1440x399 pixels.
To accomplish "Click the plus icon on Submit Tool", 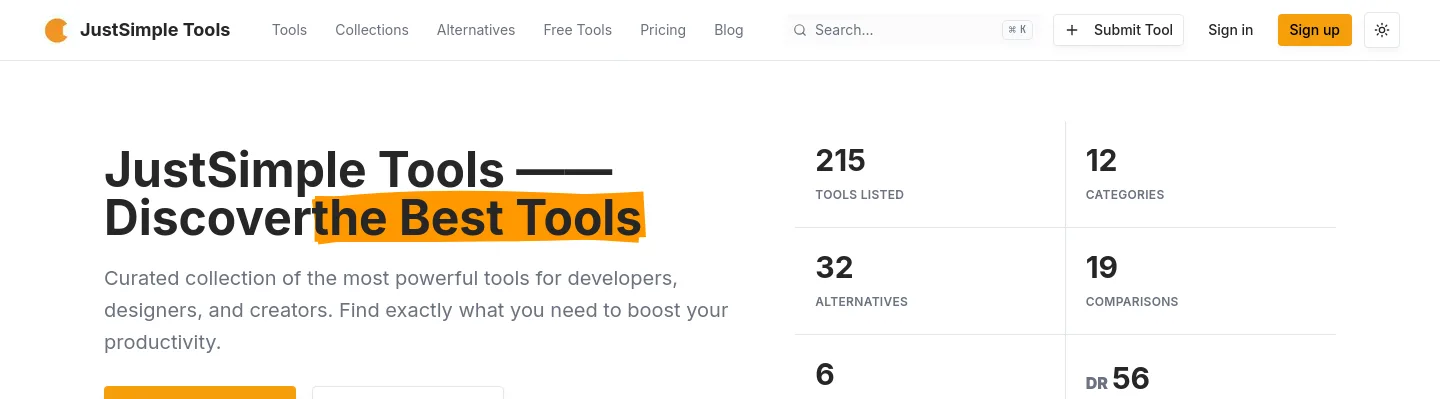I will 1072,30.
